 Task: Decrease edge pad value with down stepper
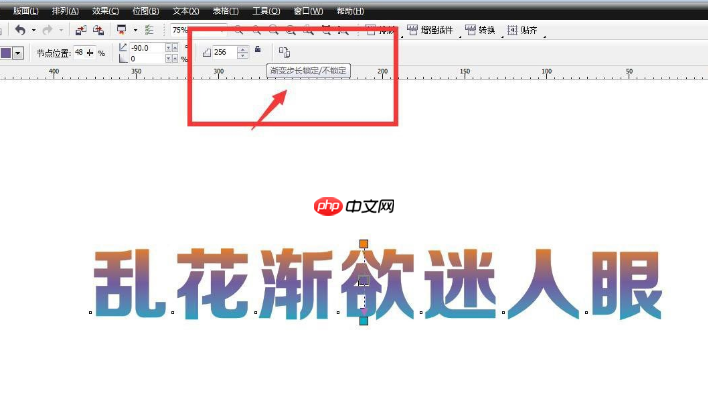(x=168, y=59)
